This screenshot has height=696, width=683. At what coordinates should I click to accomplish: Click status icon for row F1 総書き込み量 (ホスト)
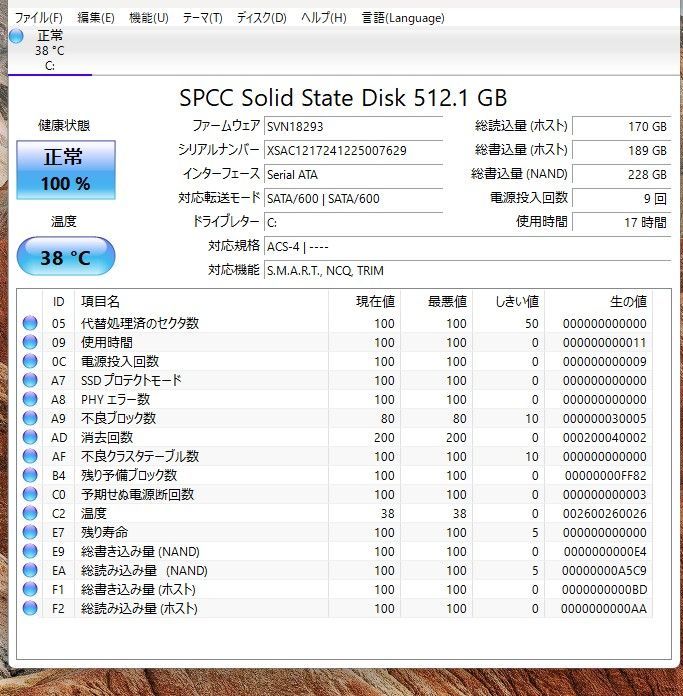point(30,589)
